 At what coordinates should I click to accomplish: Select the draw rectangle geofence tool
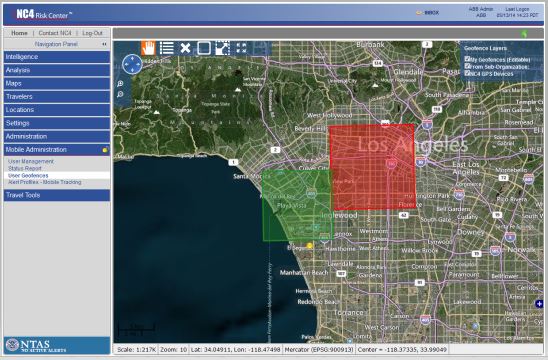pyautogui.click(x=204, y=48)
